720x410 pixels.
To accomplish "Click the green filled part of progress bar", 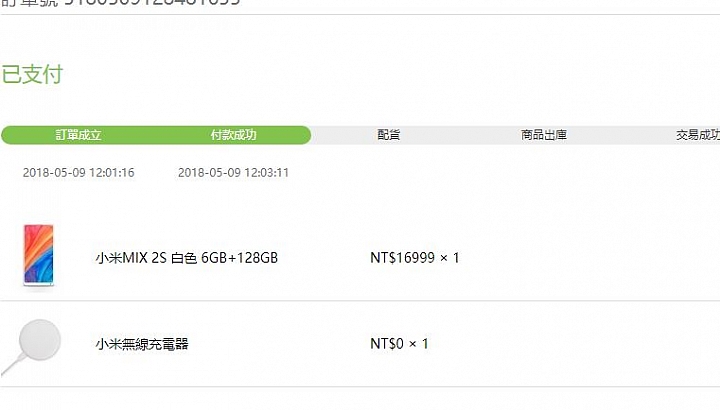I will (156, 135).
